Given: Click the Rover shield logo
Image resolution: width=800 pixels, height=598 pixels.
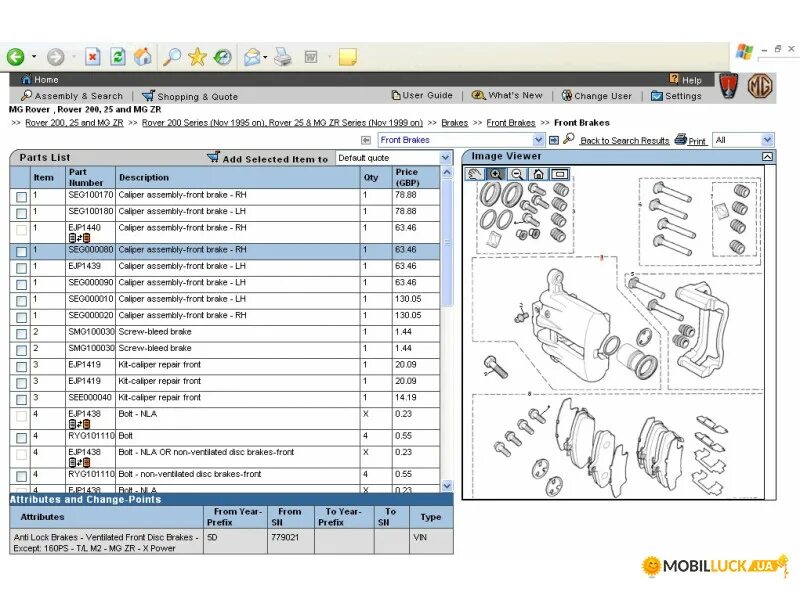Looking at the screenshot, I should 729,86.
